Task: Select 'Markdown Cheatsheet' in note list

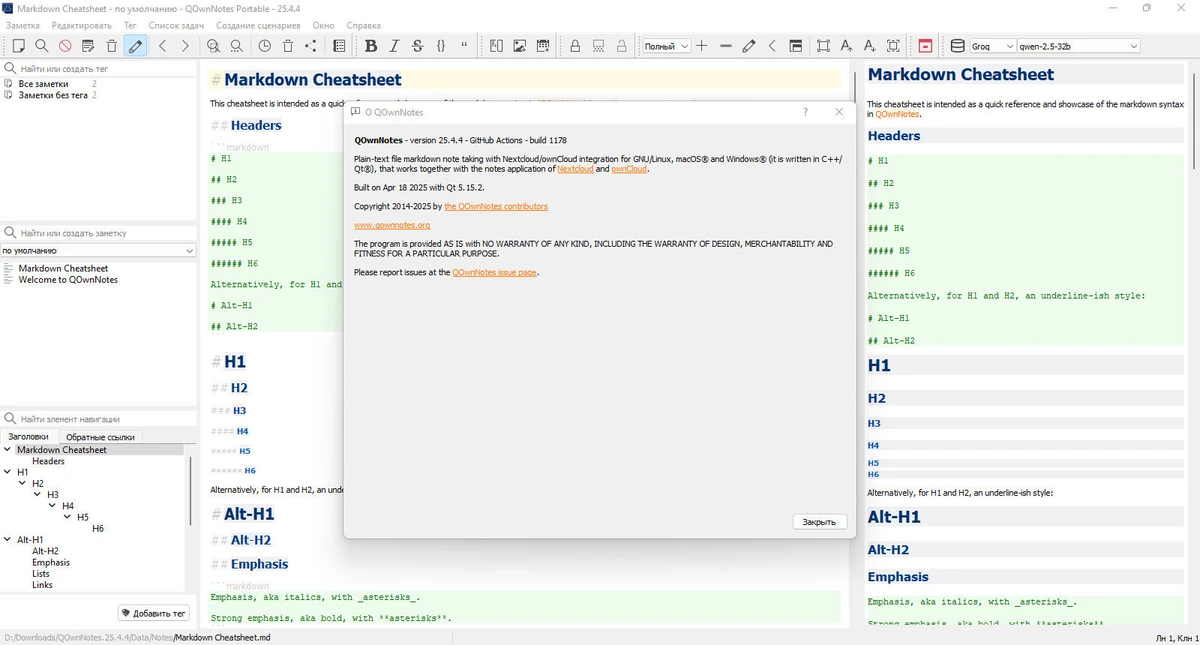Action: click(63, 268)
